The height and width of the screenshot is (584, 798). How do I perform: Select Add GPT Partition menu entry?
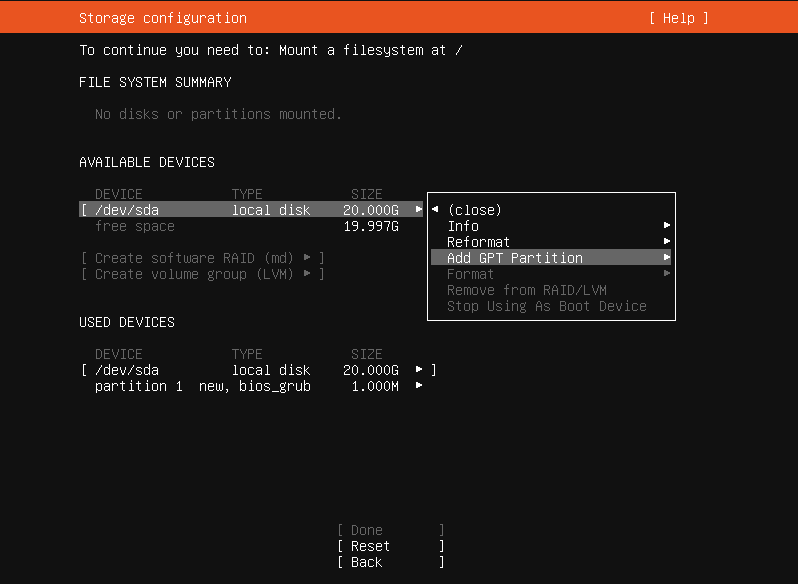(551, 257)
